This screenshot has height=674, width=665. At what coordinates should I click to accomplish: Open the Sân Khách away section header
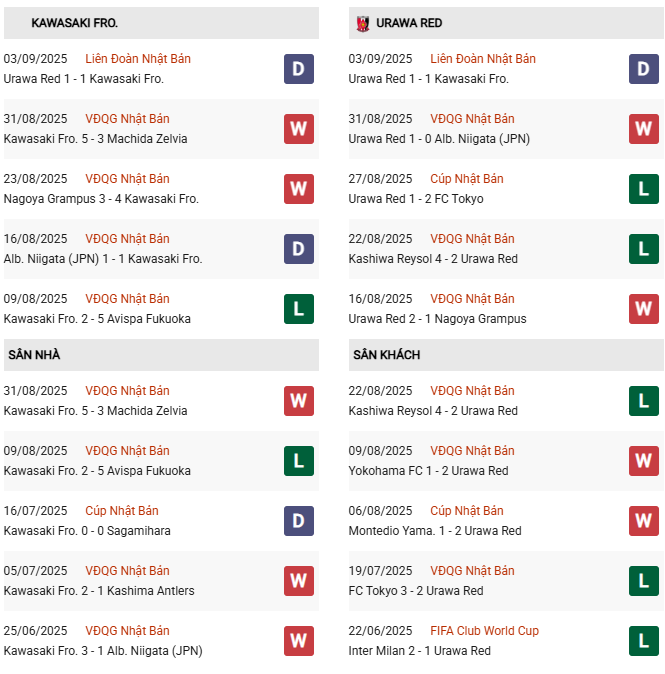[x=386, y=355]
